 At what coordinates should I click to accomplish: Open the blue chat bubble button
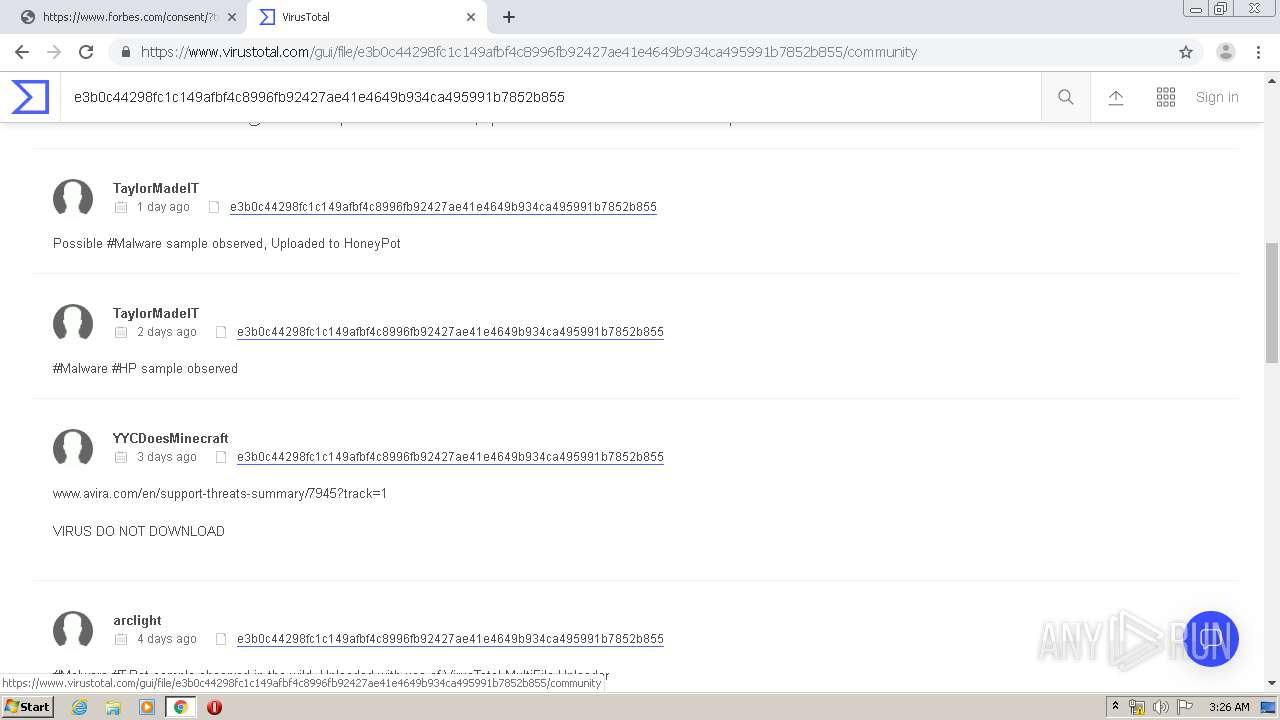[x=1211, y=639]
